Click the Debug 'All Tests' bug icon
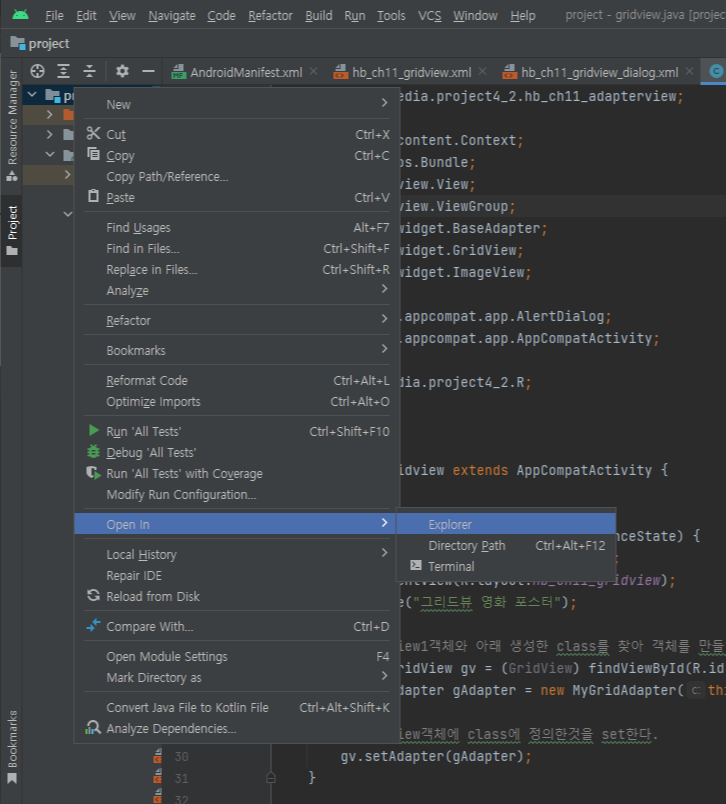The height and width of the screenshot is (804, 726). point(93,451)
